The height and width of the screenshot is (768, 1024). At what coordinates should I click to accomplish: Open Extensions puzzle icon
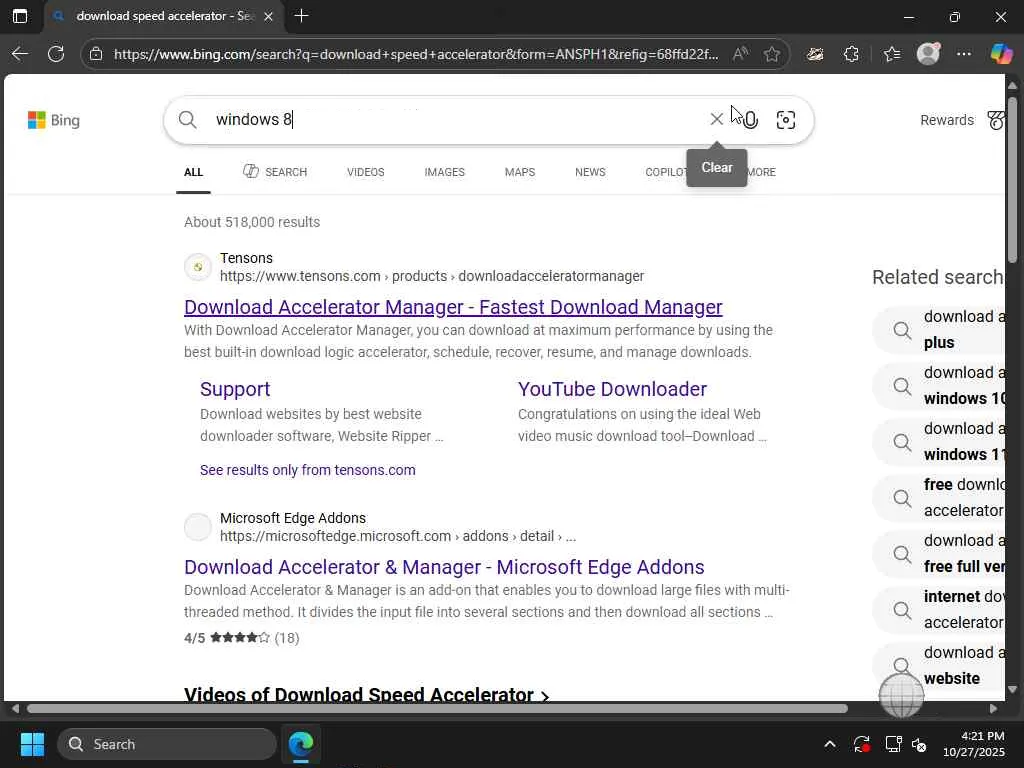click(x=851, y=54)
